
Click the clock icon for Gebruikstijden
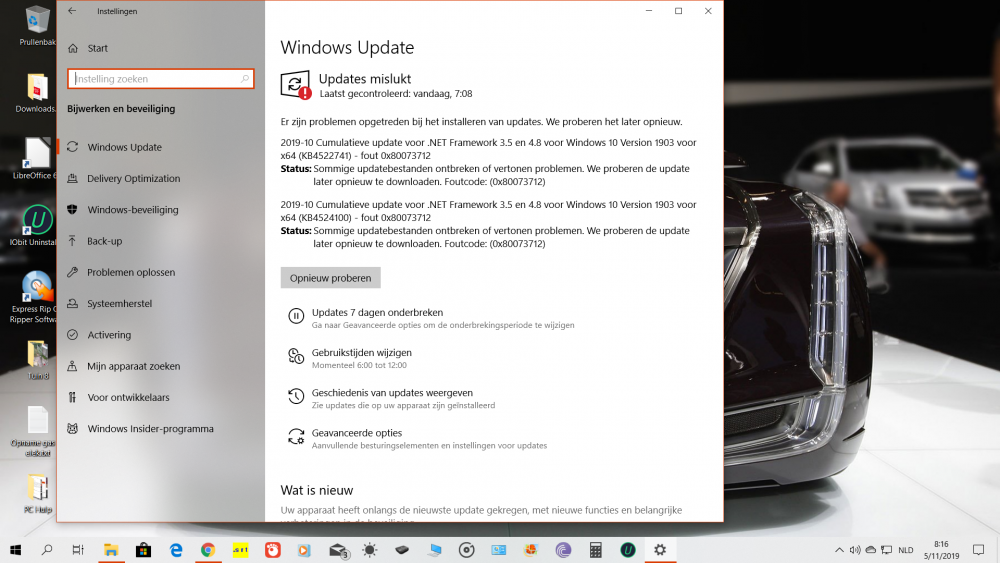click(x=296, y=356)
